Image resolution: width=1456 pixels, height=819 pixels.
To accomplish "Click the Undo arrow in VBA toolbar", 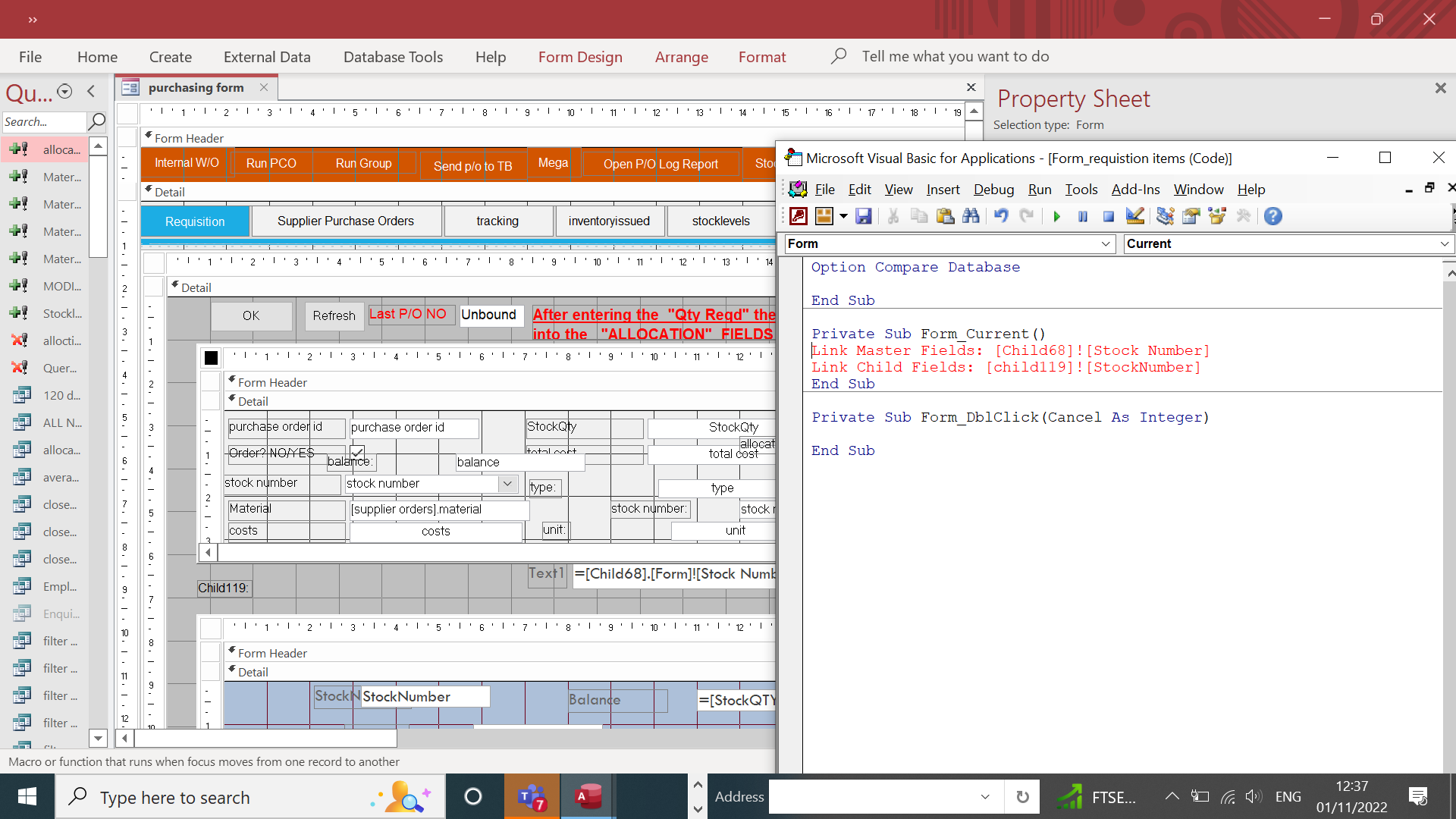I will coord(1001,216).
